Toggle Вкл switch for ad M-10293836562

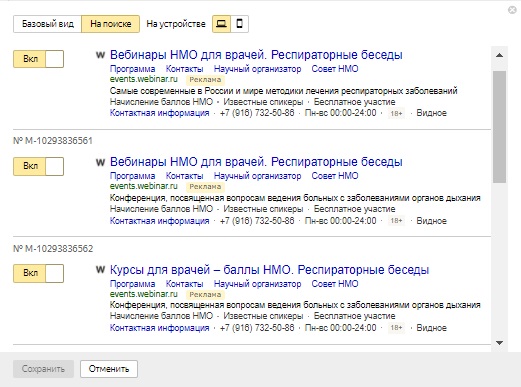[38, 273]
